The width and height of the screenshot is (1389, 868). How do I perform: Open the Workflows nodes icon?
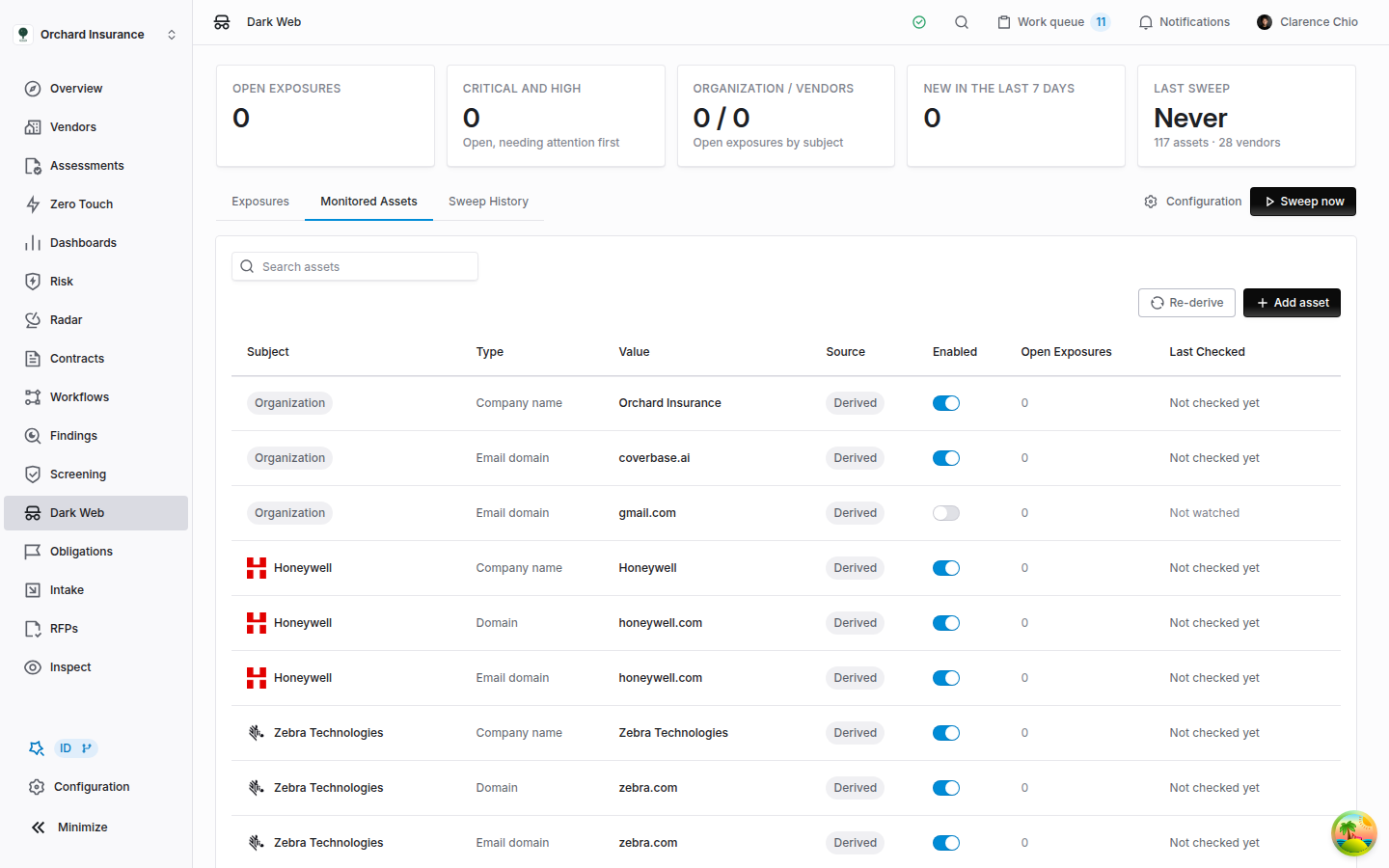(x=33, y=397)
